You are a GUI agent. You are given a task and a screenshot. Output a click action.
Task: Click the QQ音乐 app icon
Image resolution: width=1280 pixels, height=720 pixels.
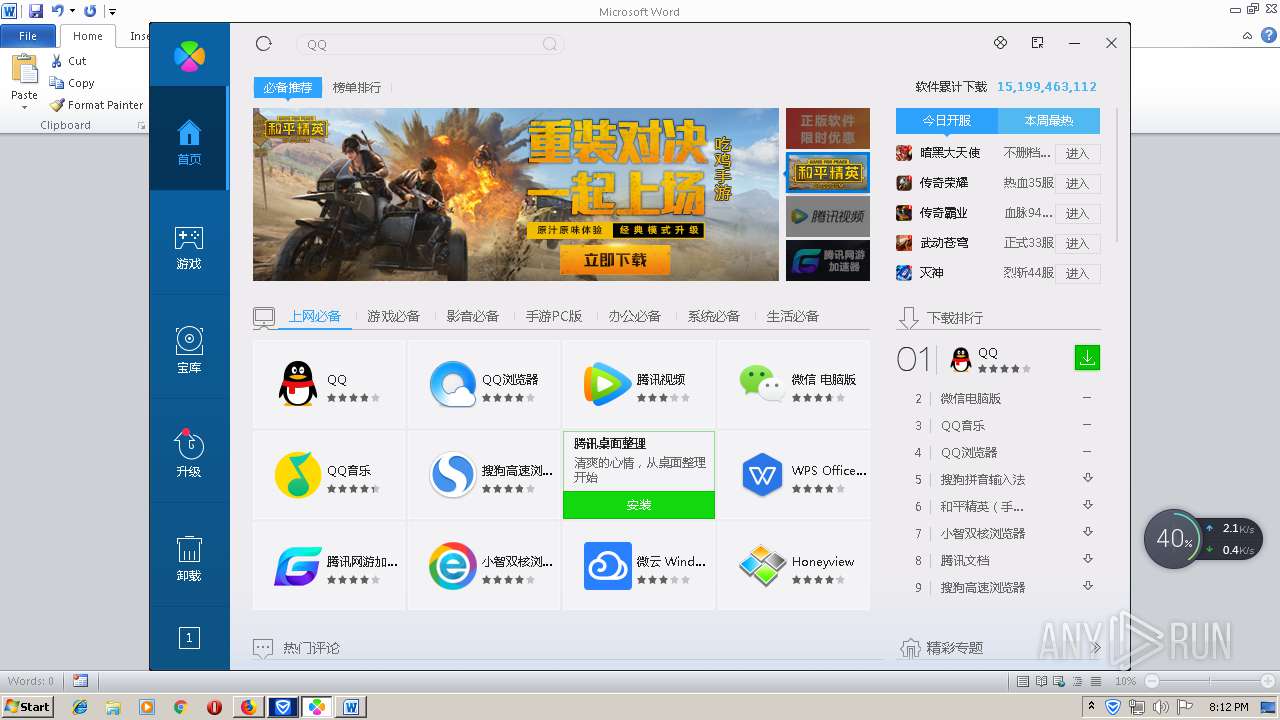coord(298,476)
